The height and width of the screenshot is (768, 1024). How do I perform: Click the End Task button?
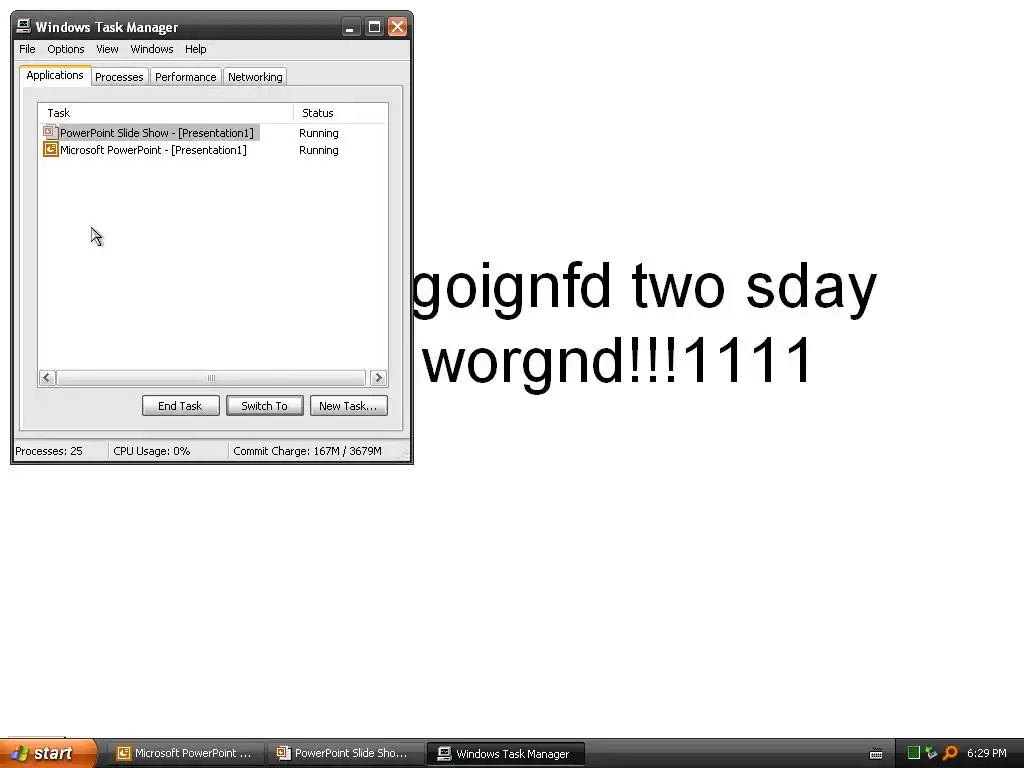(180, 406)
